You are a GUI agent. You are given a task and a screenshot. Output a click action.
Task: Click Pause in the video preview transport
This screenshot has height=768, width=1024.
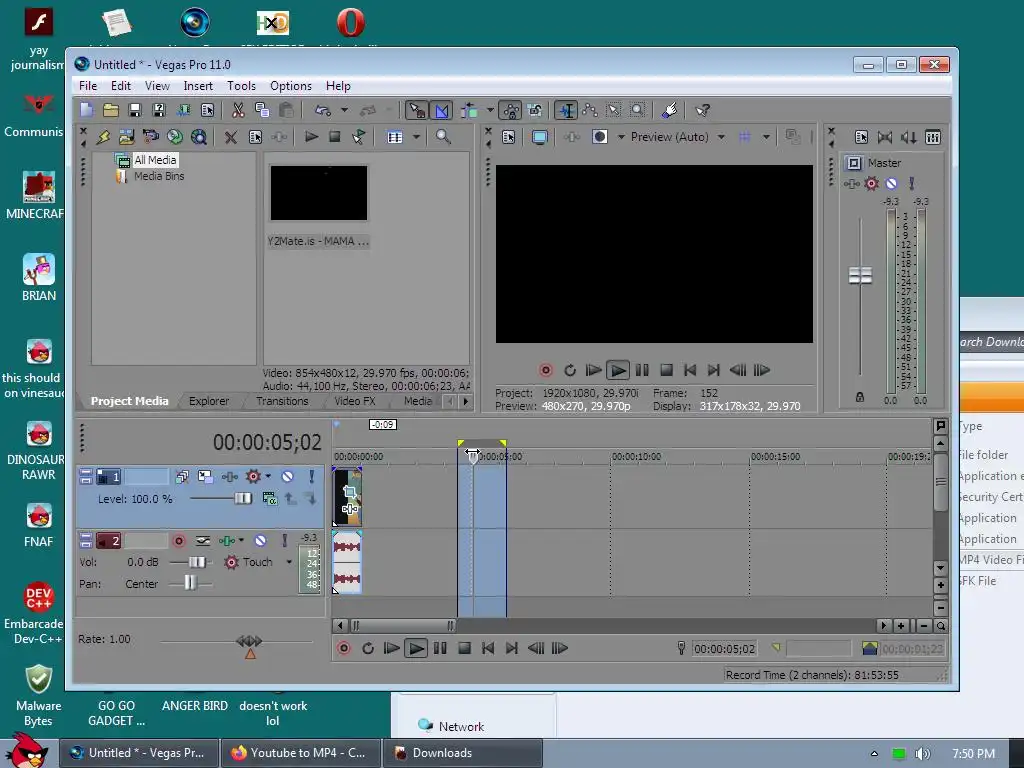point(642,370)
